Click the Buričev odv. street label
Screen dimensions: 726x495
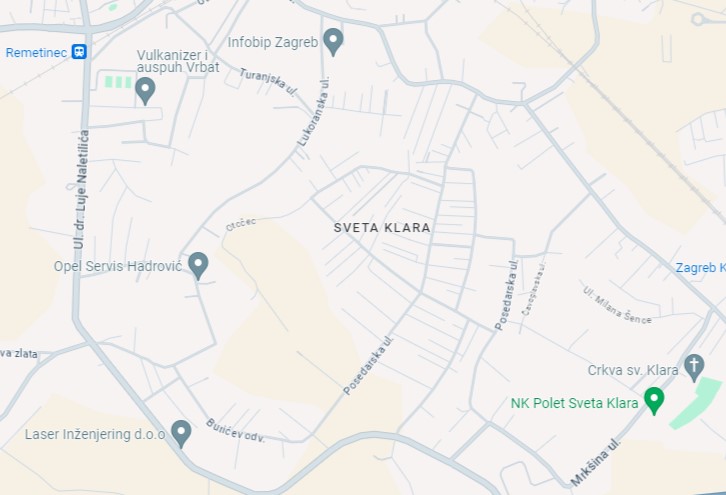pyautogui.click(x=235, y=431)
